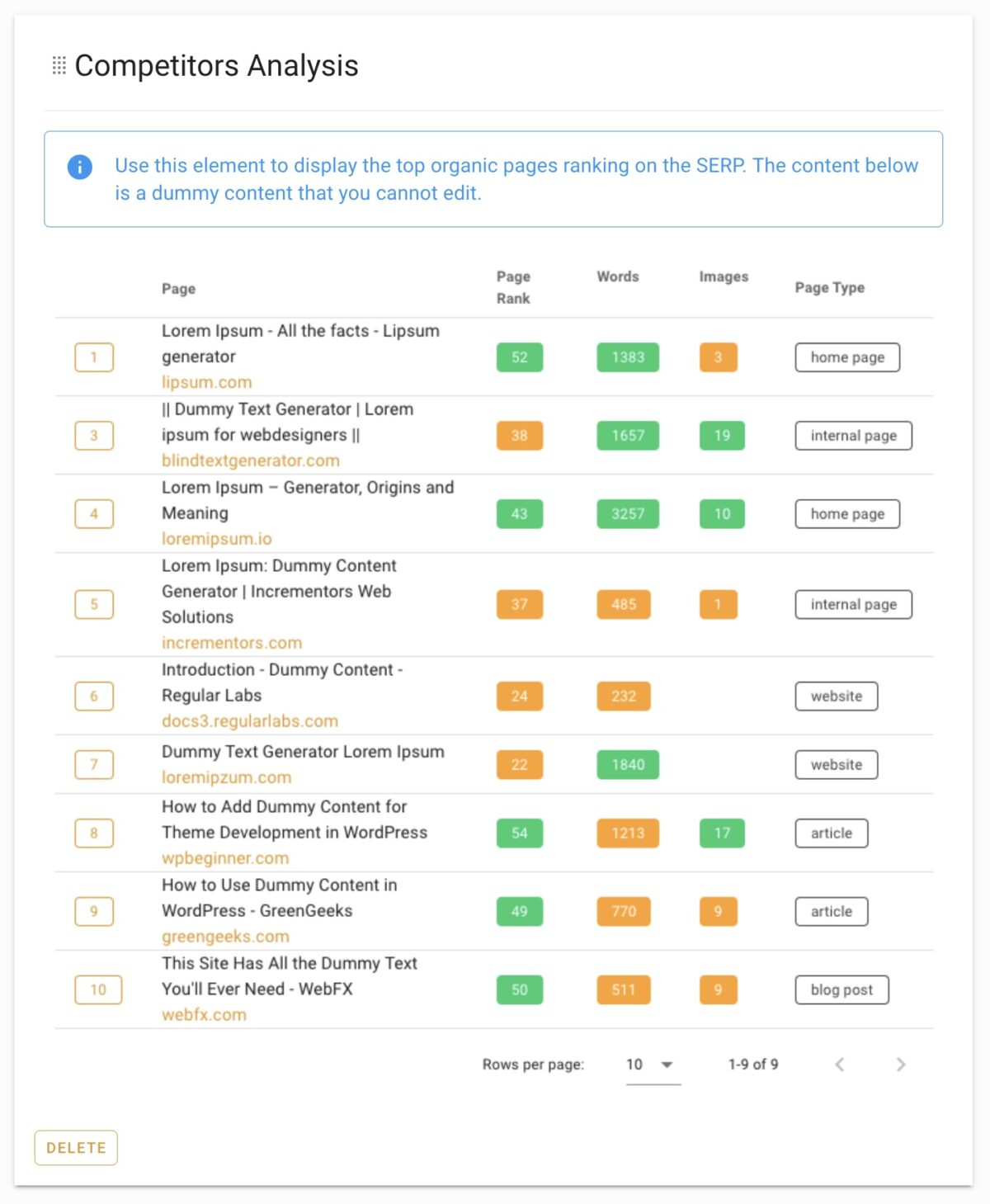990x1204 pixels.
Task: Select the green Words badge showing 3257
Action: [628, 513]
